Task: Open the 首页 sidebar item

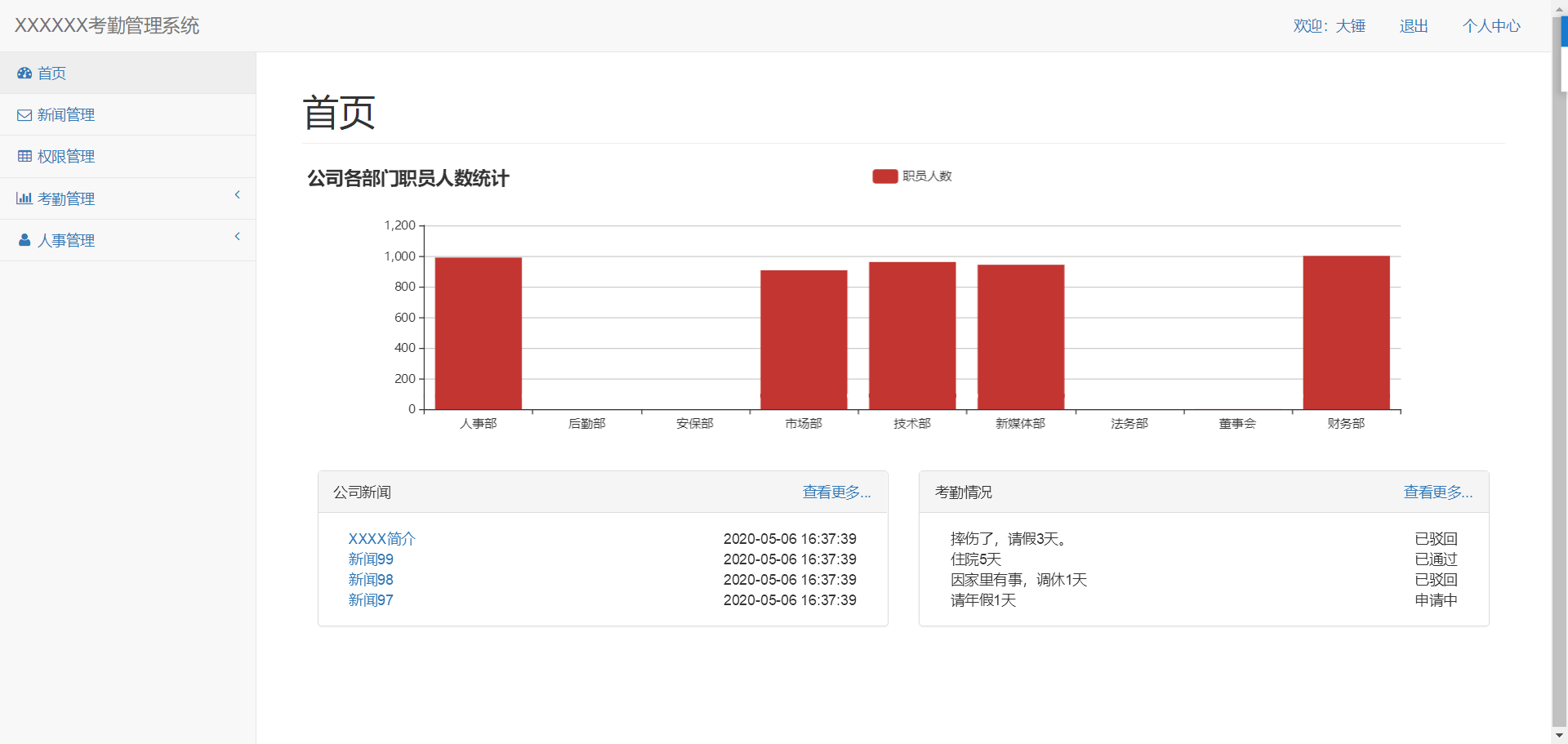Action: [x=127, y=73]
